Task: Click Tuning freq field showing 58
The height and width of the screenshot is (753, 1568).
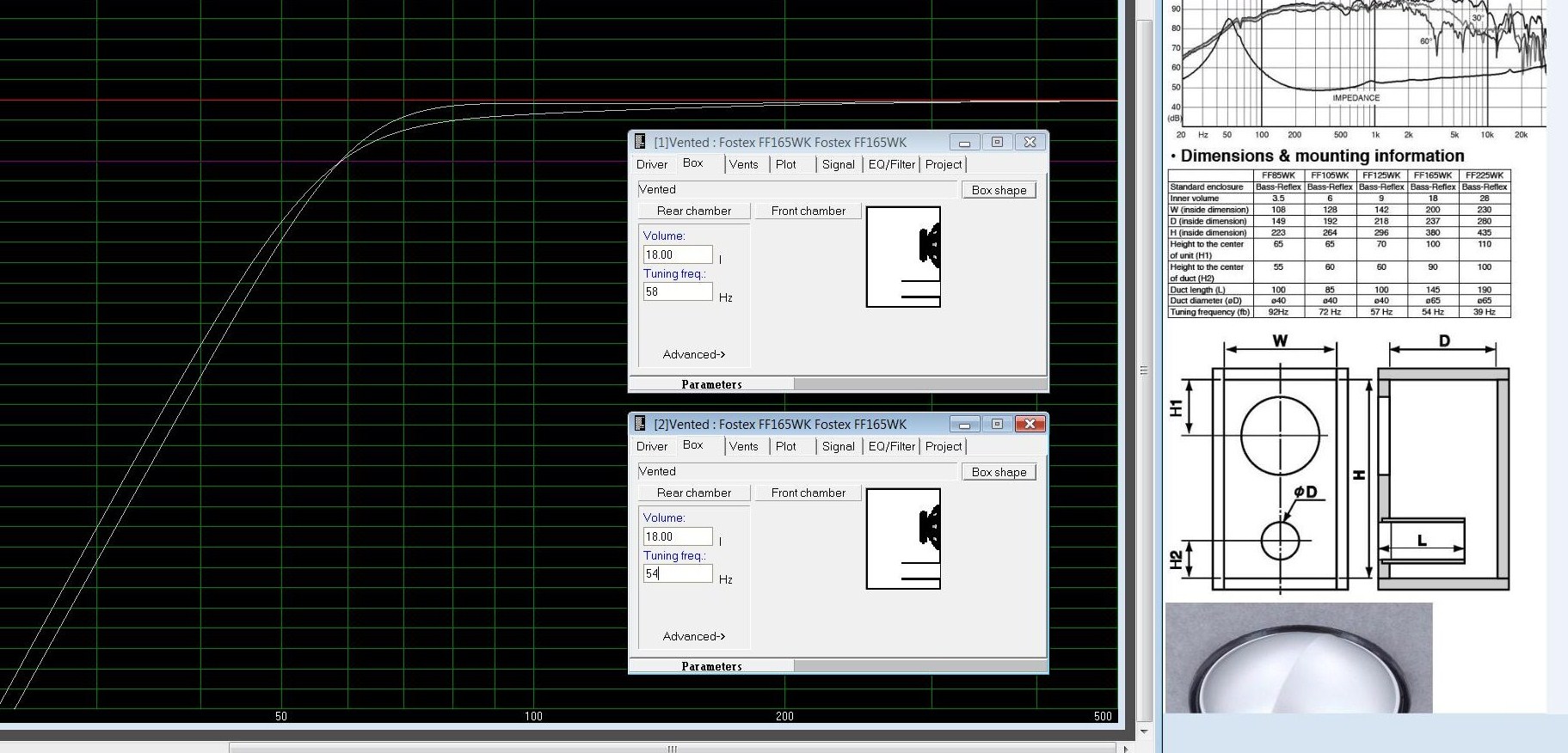Action: coord(678,291)
